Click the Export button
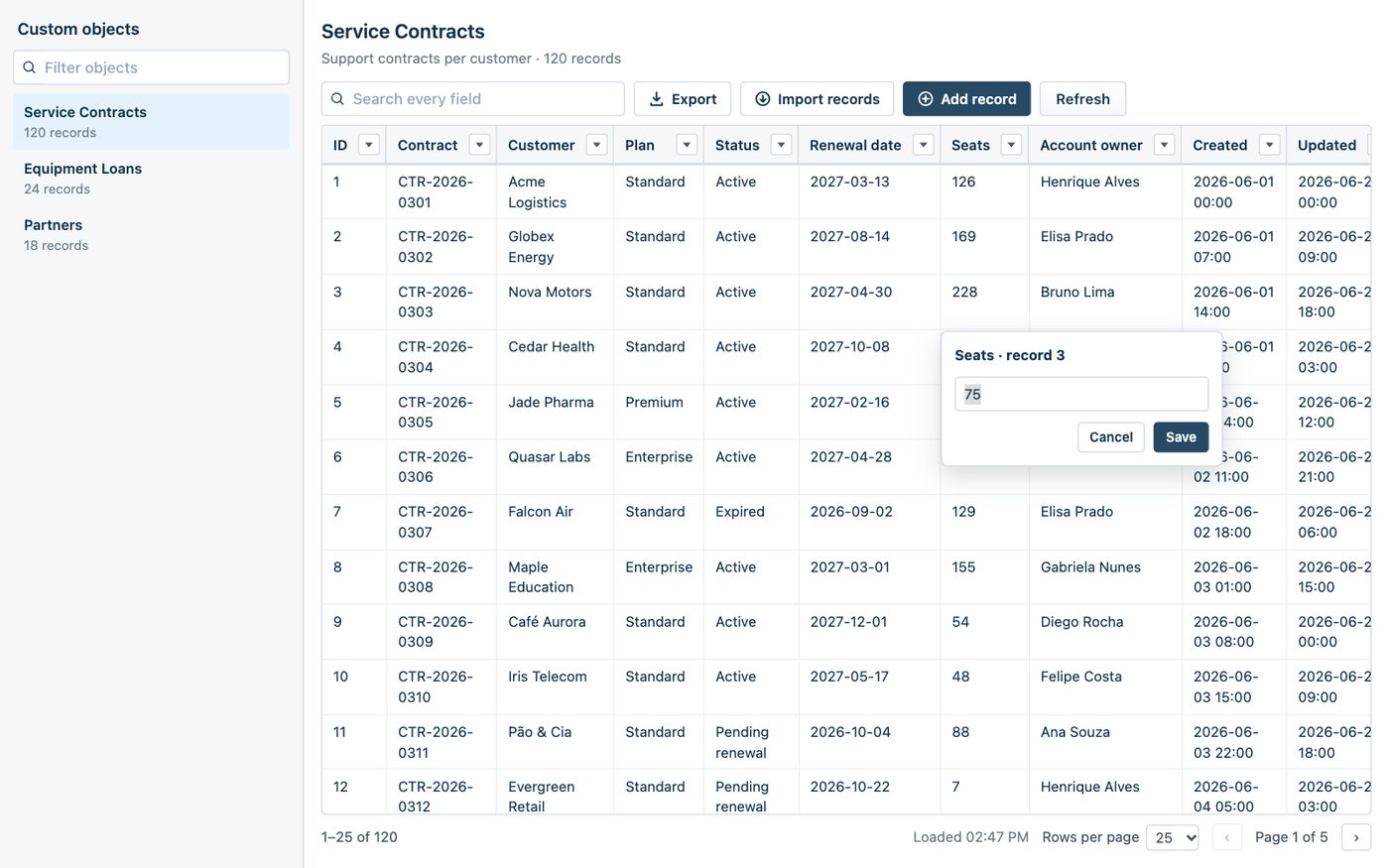 click(683, 99)
